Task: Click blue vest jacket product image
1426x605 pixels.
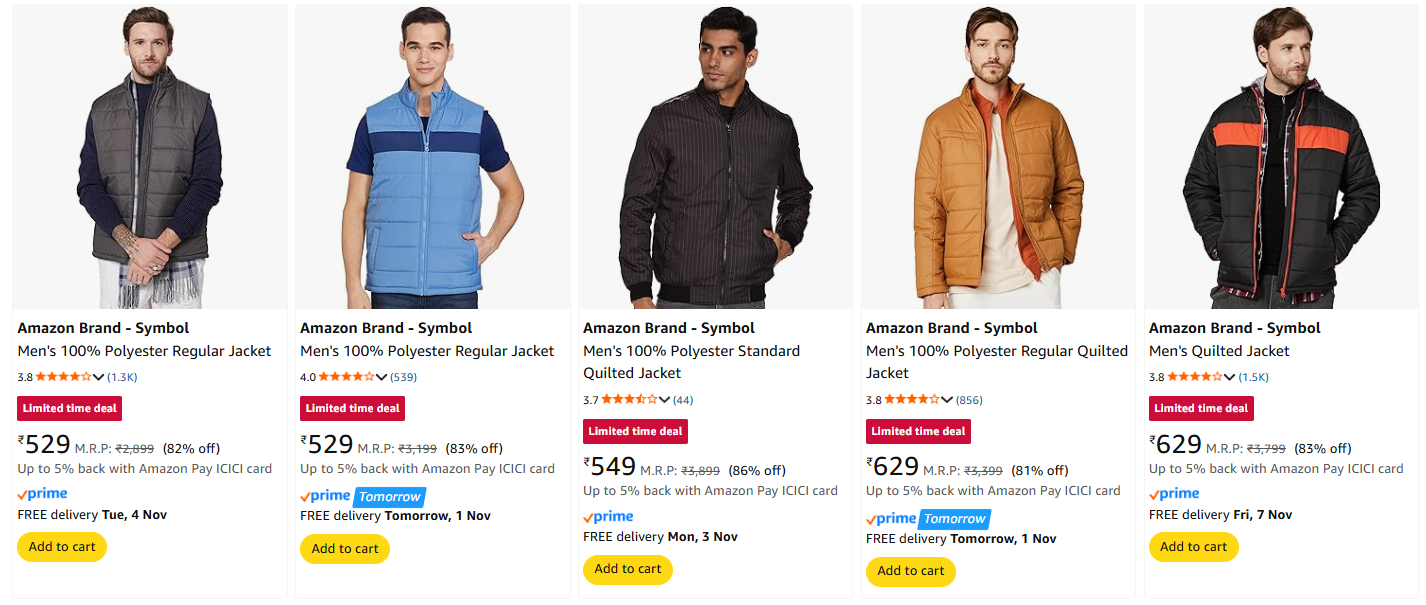Action: click(427, 157)
